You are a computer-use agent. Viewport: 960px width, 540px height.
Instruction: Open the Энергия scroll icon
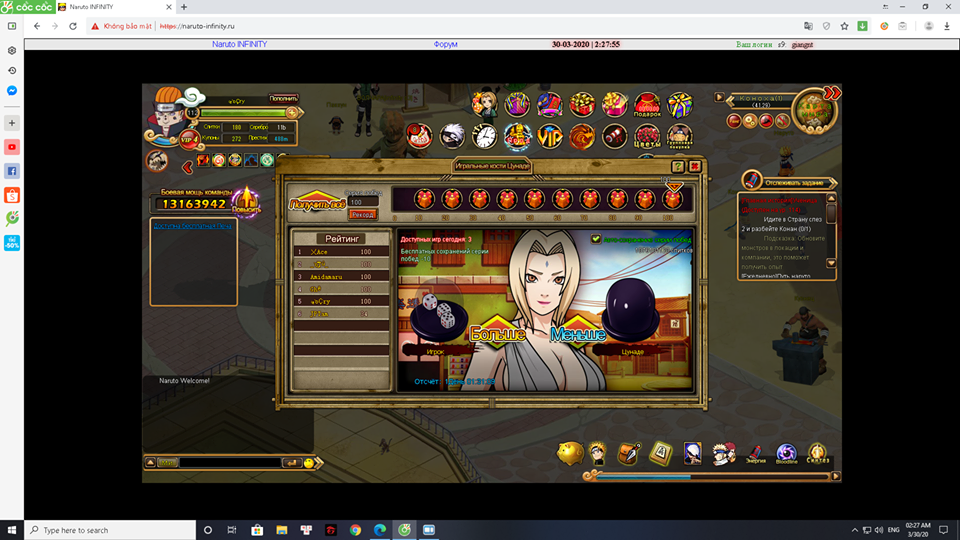[x=756, y=454]
